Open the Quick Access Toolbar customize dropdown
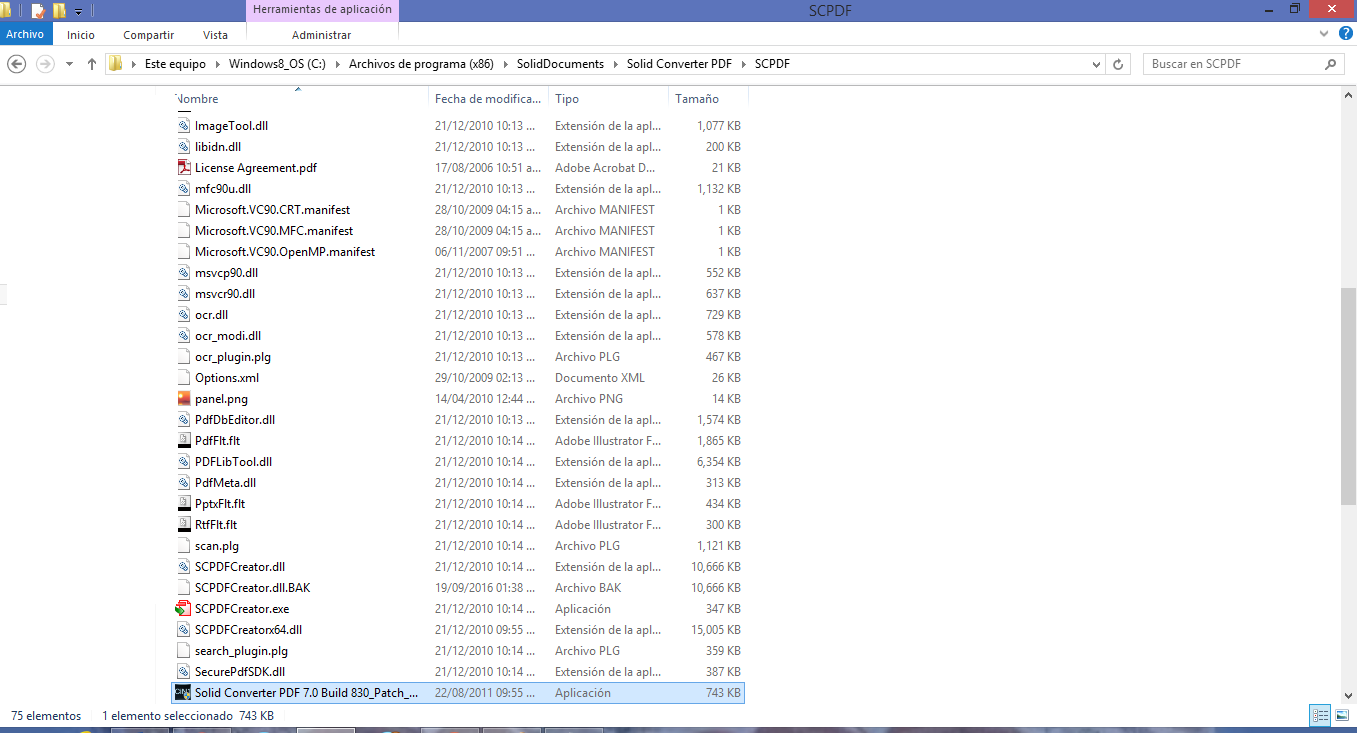 coord(79,12)
